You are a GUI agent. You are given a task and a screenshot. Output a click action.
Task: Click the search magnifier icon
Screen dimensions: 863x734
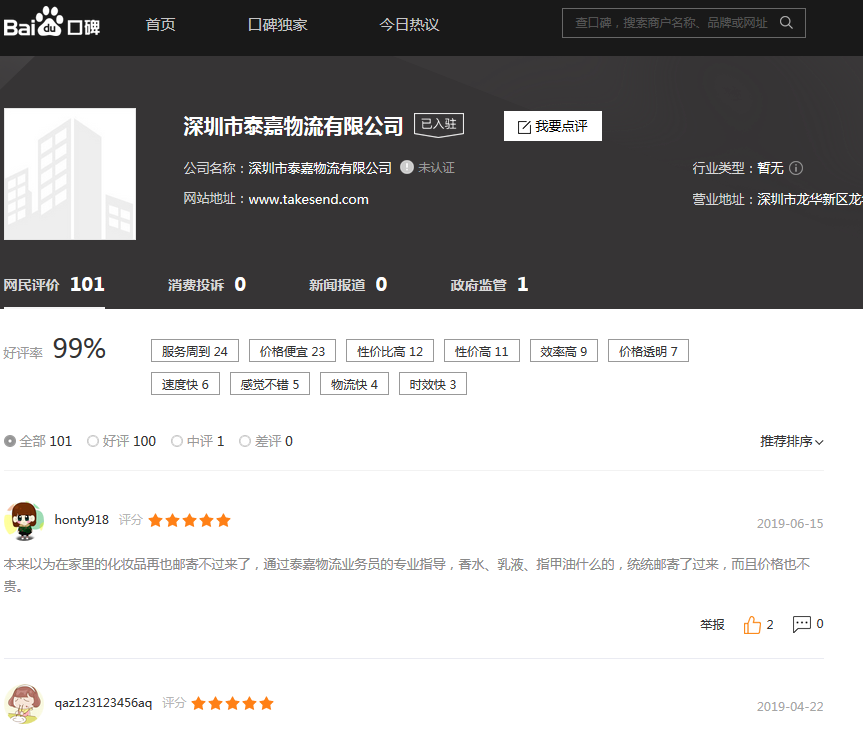click(x=786, y=23)
